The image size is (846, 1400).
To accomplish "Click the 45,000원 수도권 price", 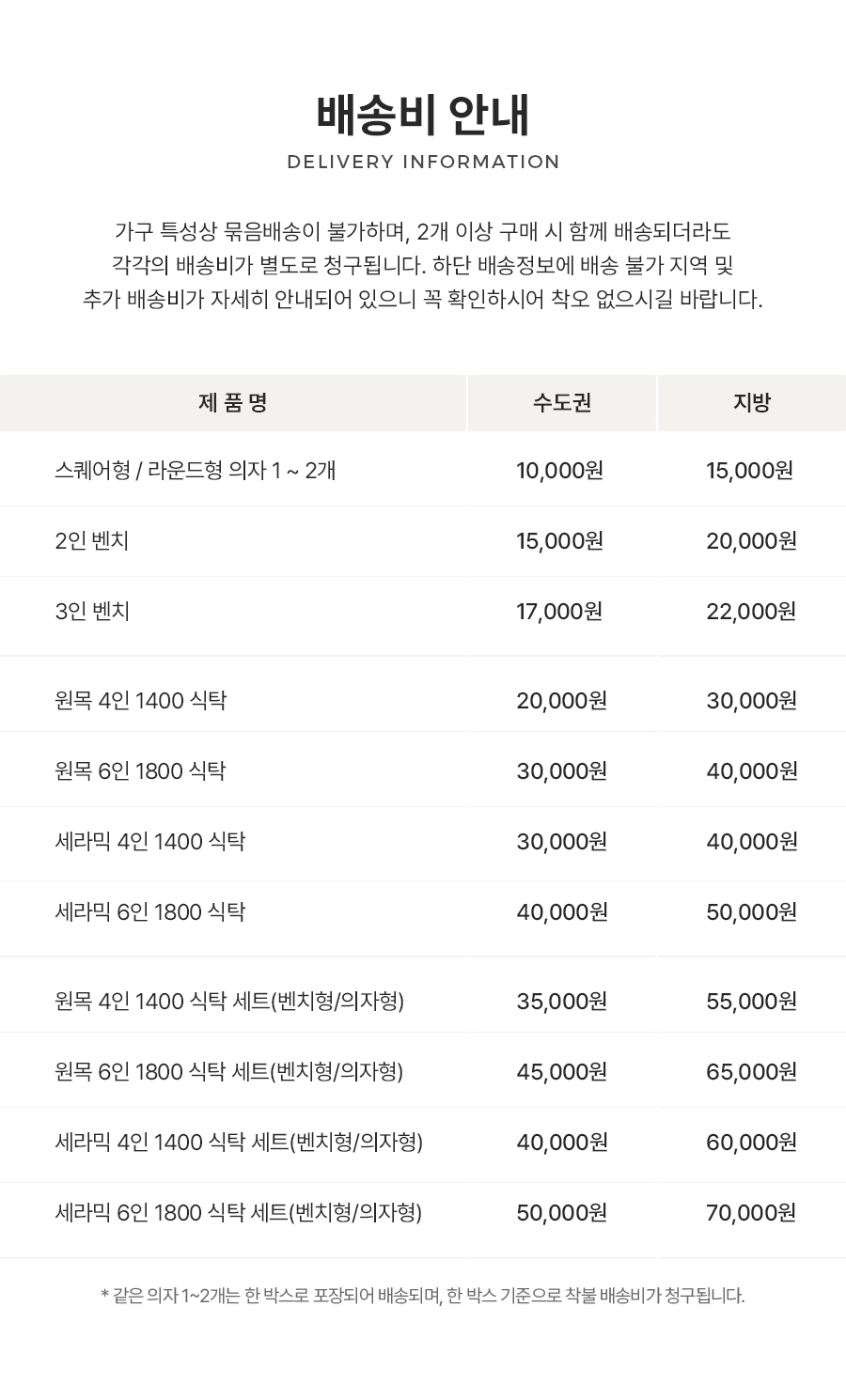I will tap(561, 1071).
